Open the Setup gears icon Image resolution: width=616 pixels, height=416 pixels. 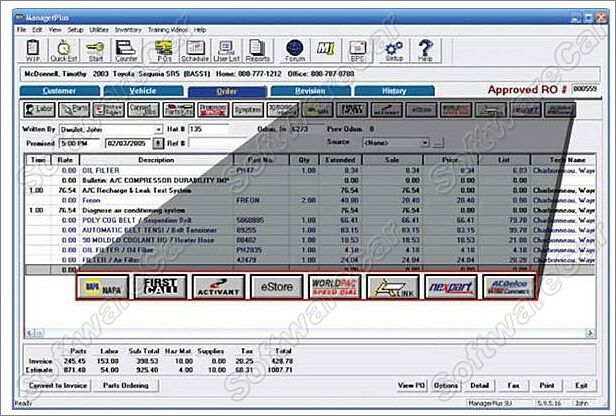[394, 49]
